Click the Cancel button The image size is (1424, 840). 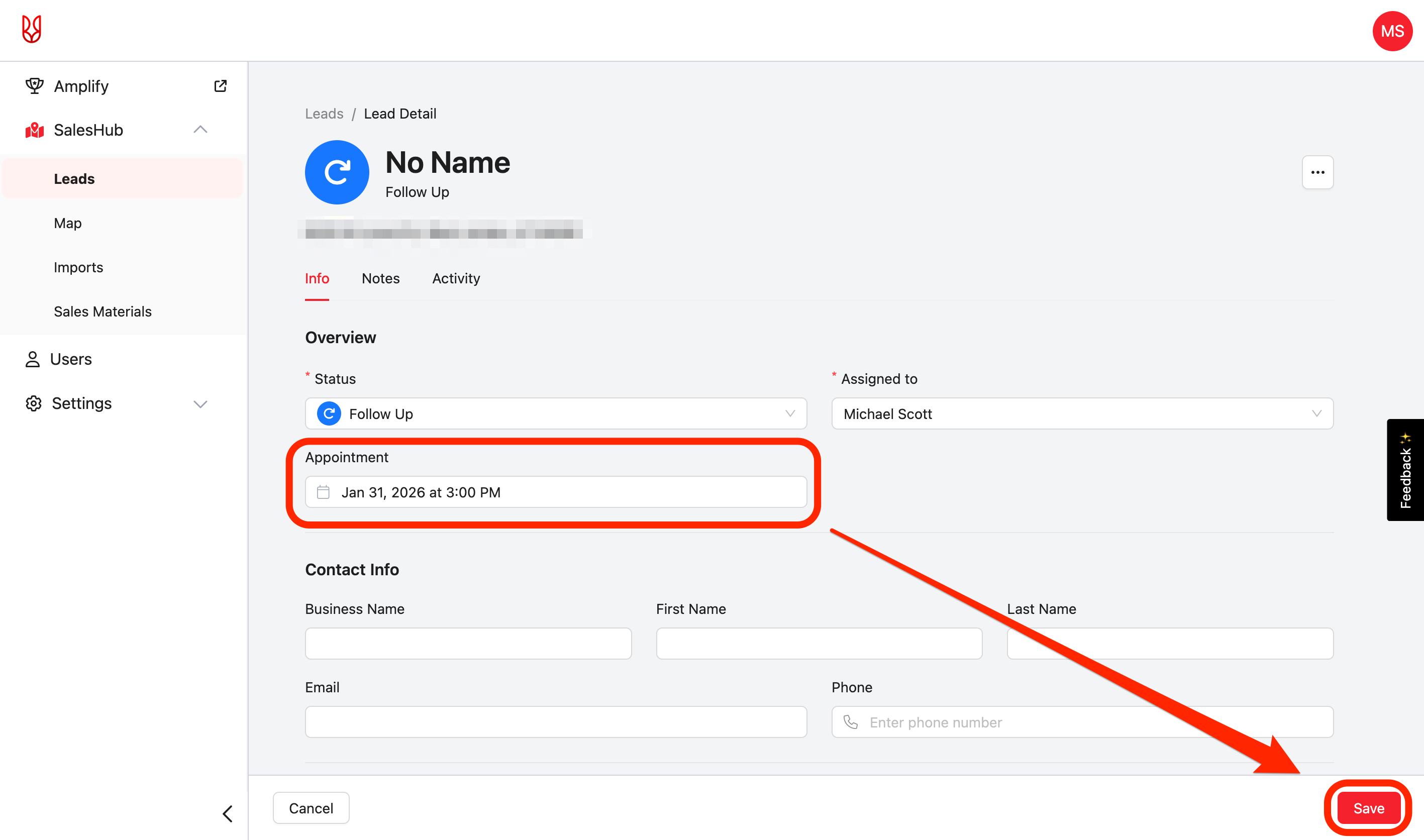(311, 808)
